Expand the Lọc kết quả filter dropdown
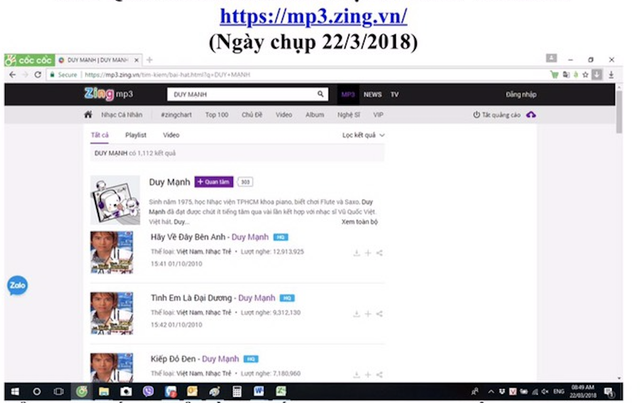Screen dimensions: 640x403 point(363,135)
